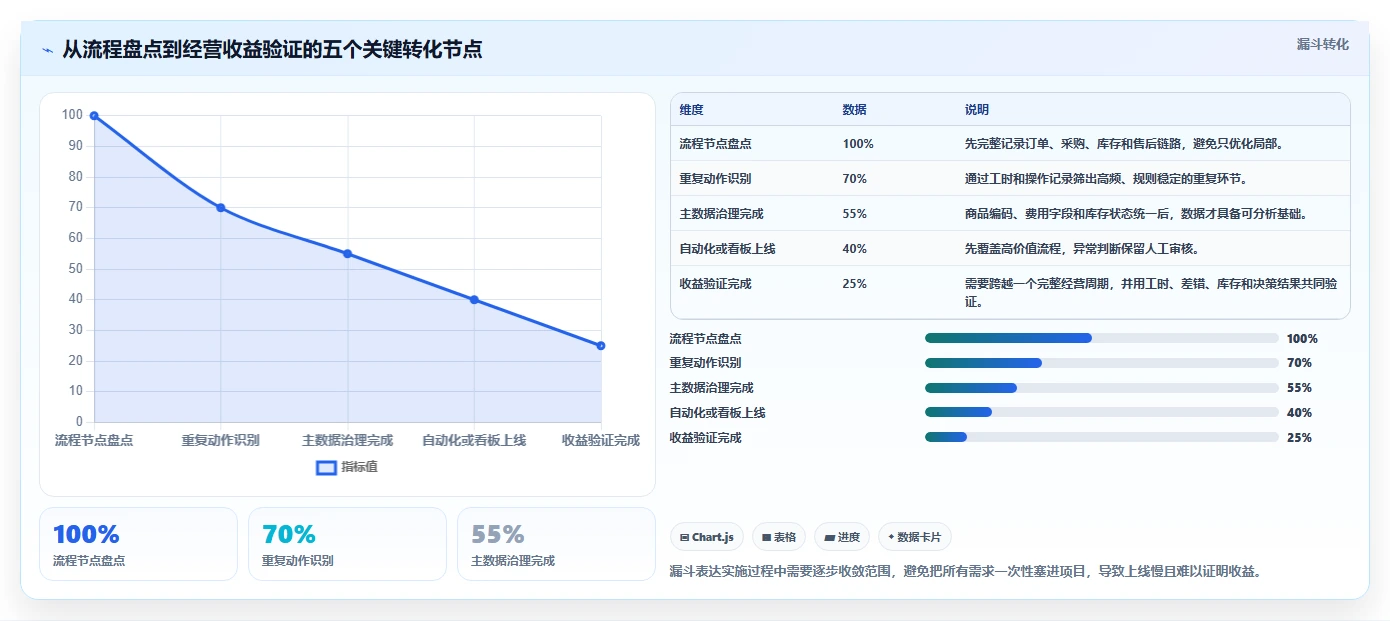Screen dimensions: 1390x621
Task: Click the description starting 需要跨越一个完整经营周期
Action: (x=1151, y=292)
